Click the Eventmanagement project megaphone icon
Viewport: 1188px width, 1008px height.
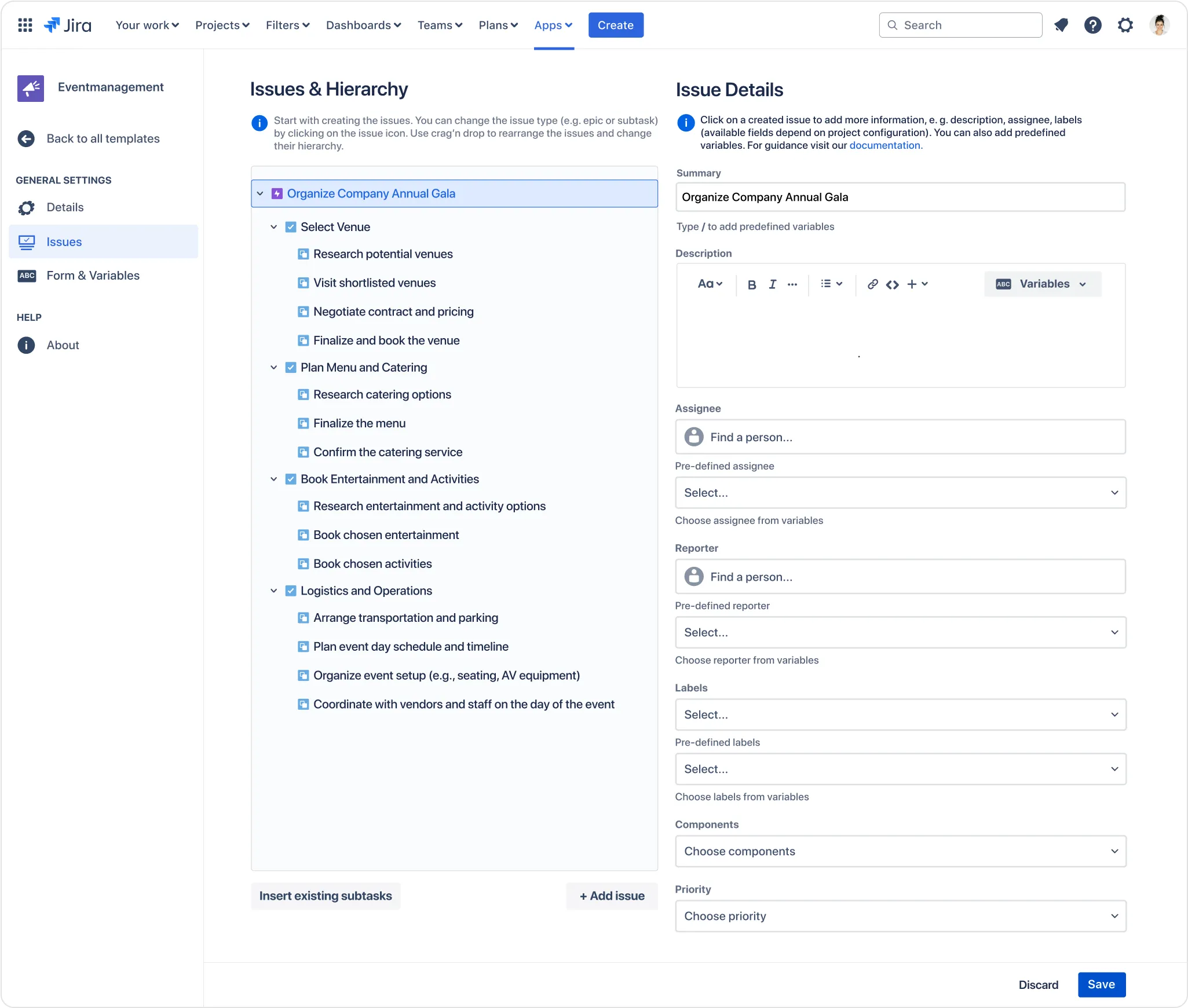click(31, 89)
